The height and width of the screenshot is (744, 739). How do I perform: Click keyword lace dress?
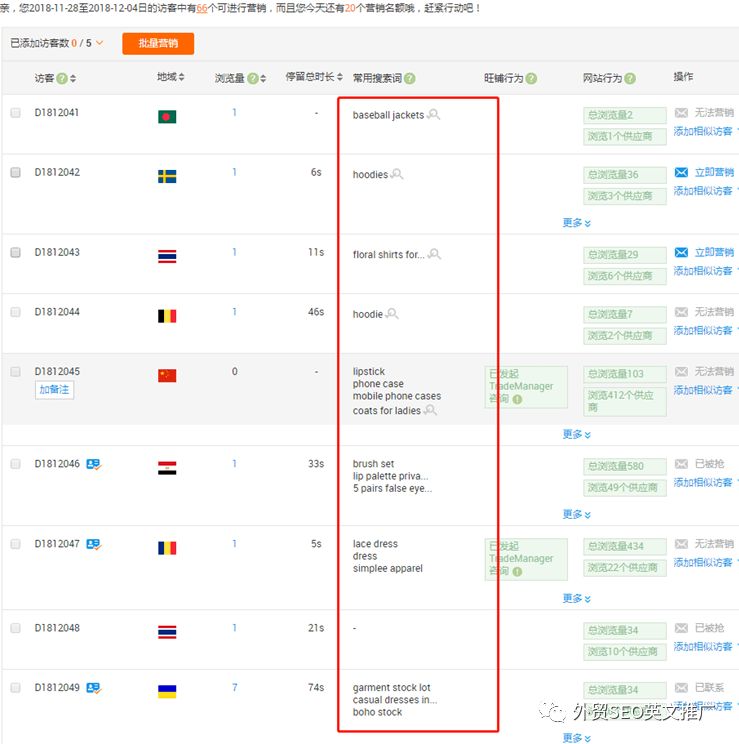(x=375, y=544)
